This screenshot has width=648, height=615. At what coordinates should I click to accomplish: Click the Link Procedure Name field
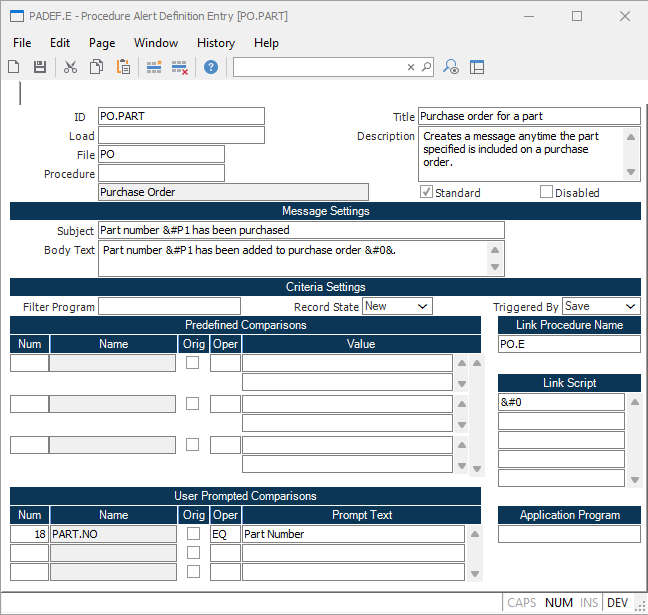tap(569, 344)
